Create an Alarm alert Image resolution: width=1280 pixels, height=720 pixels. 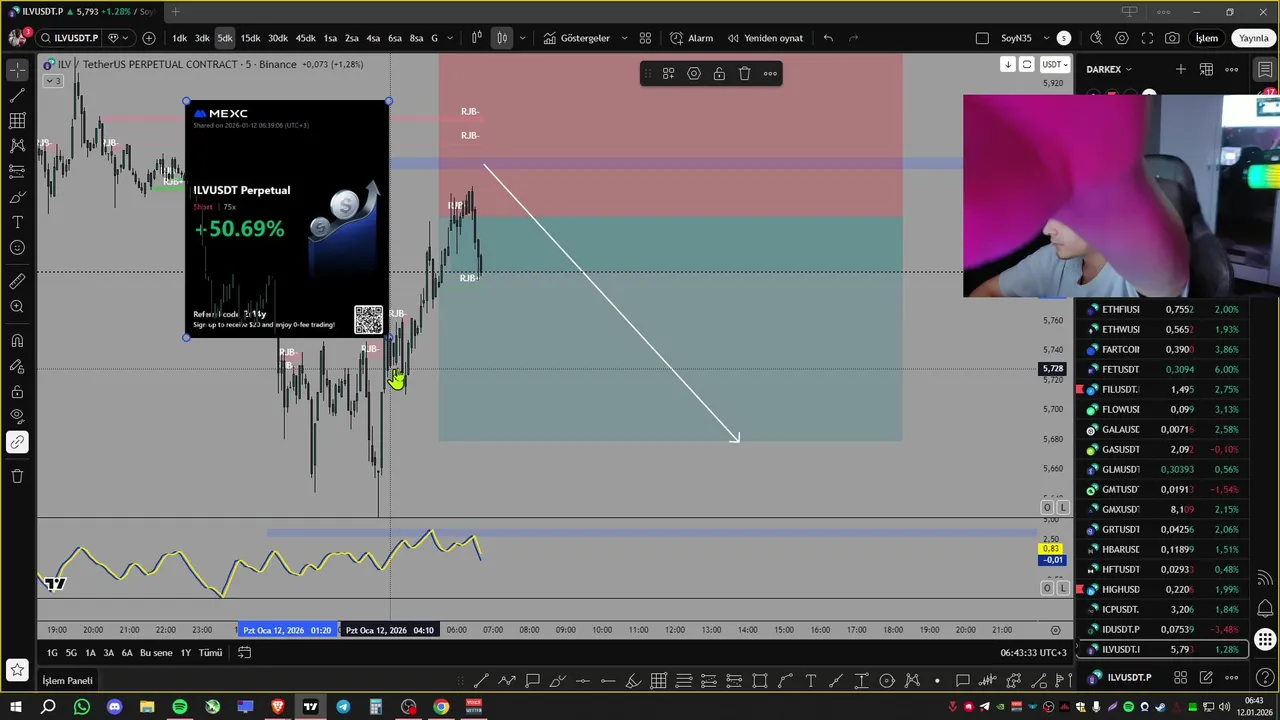pos(692,38)
